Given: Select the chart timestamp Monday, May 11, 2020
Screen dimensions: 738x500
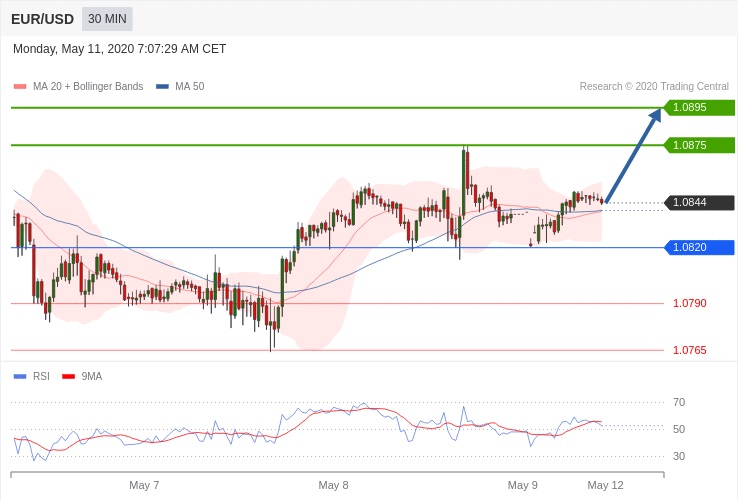Looking at the screenshot, I should [x=120, y=49].
